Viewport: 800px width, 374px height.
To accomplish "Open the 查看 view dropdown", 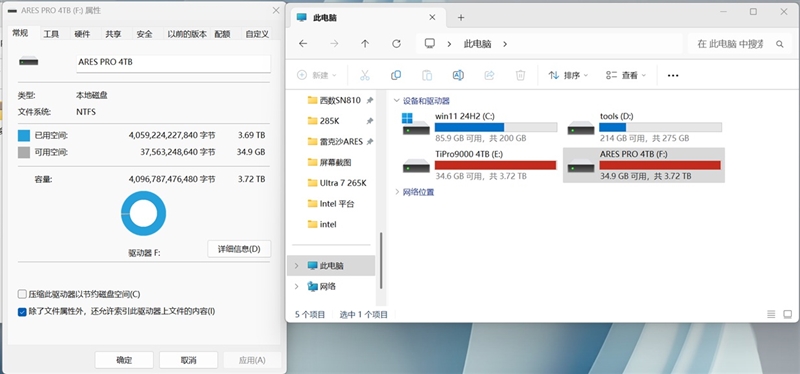I will pos(626,76).
